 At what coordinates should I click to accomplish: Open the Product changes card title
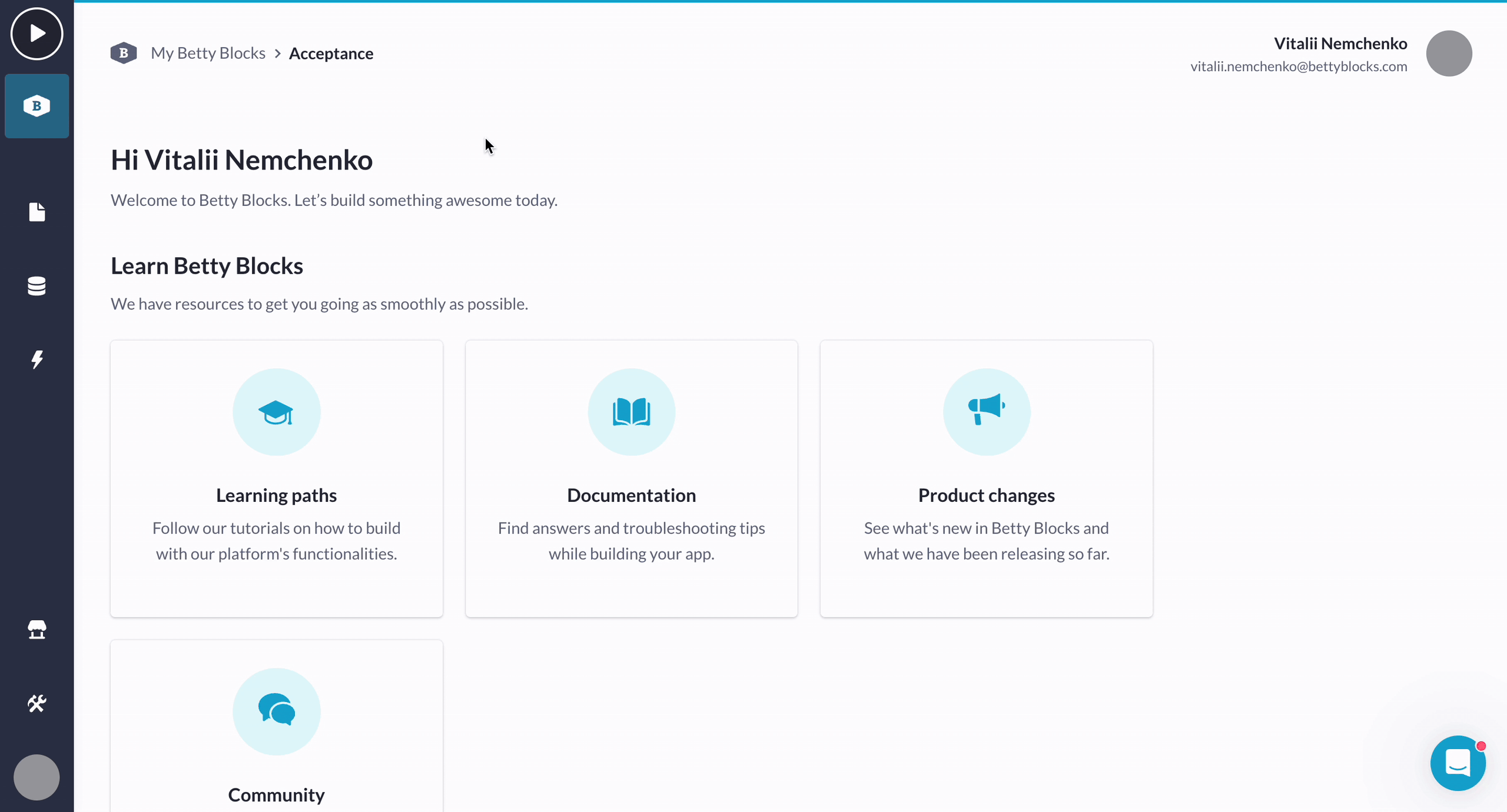click(986, 495)
